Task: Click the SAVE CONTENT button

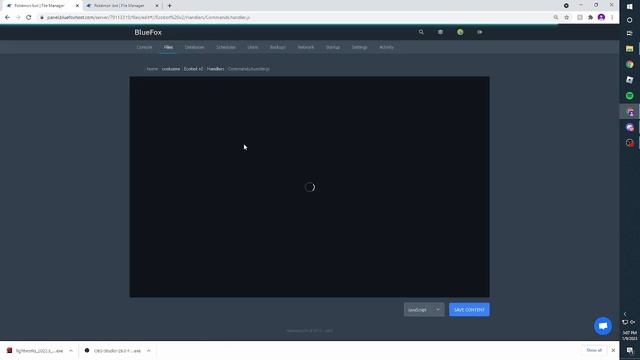Action: pyautogui.click(x=469, y=310)
